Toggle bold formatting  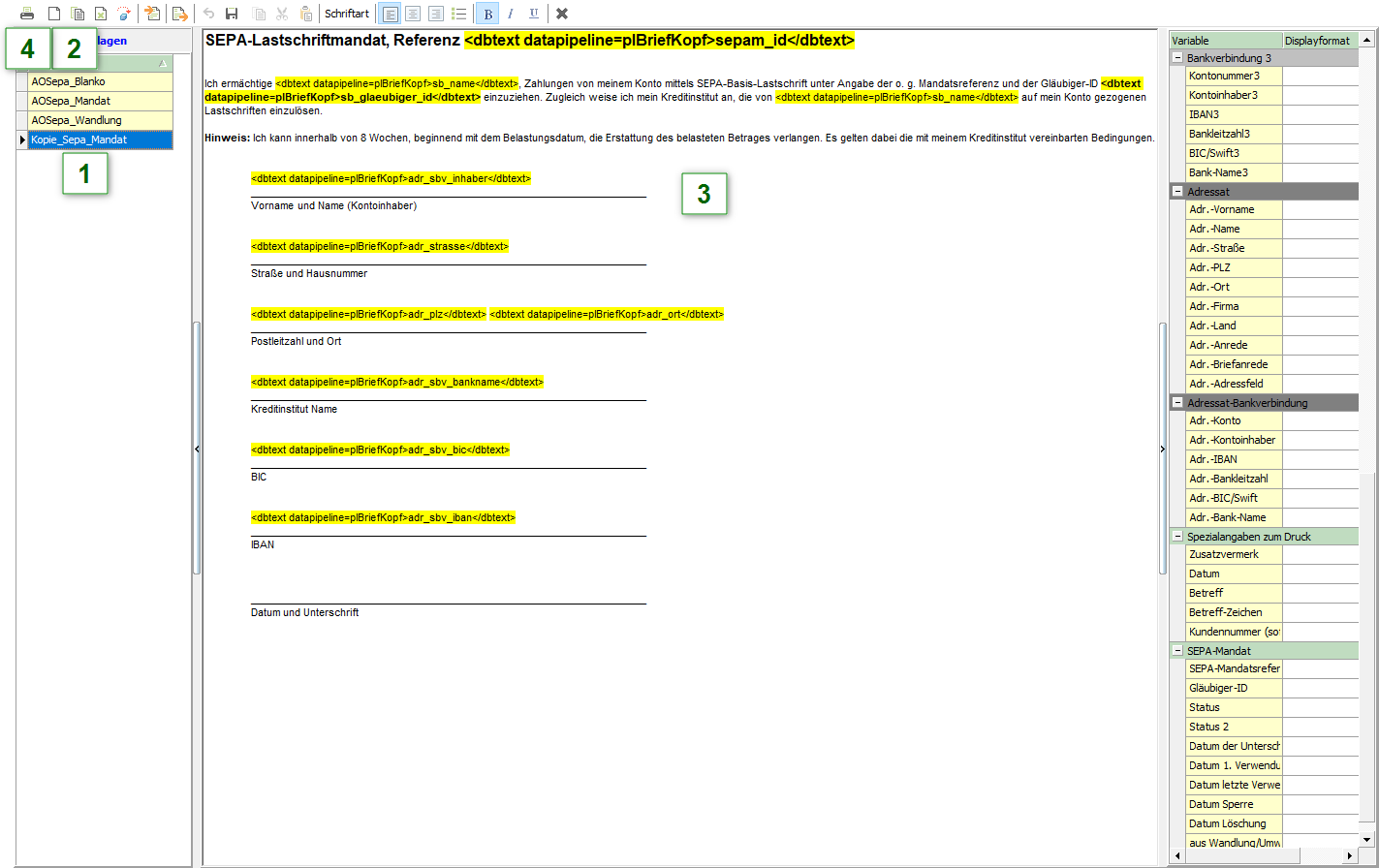click(487, 14)
